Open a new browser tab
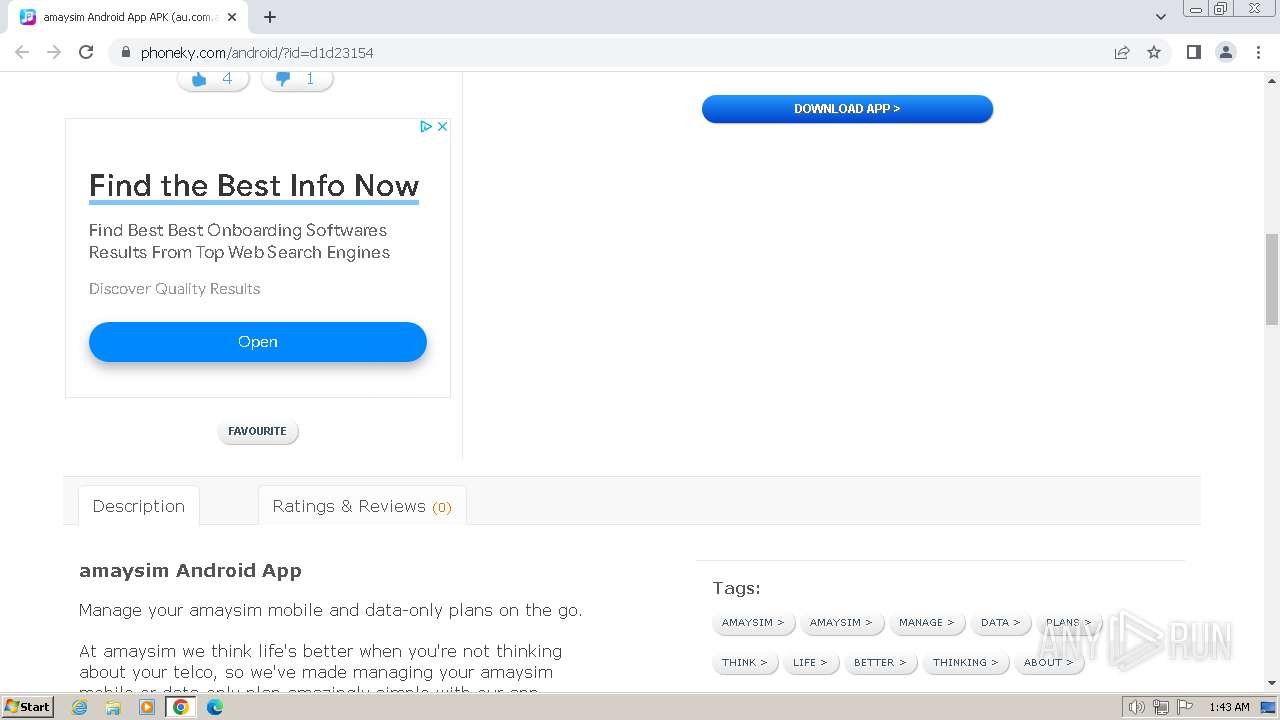The image size is (1280, 720). point(270,17)
